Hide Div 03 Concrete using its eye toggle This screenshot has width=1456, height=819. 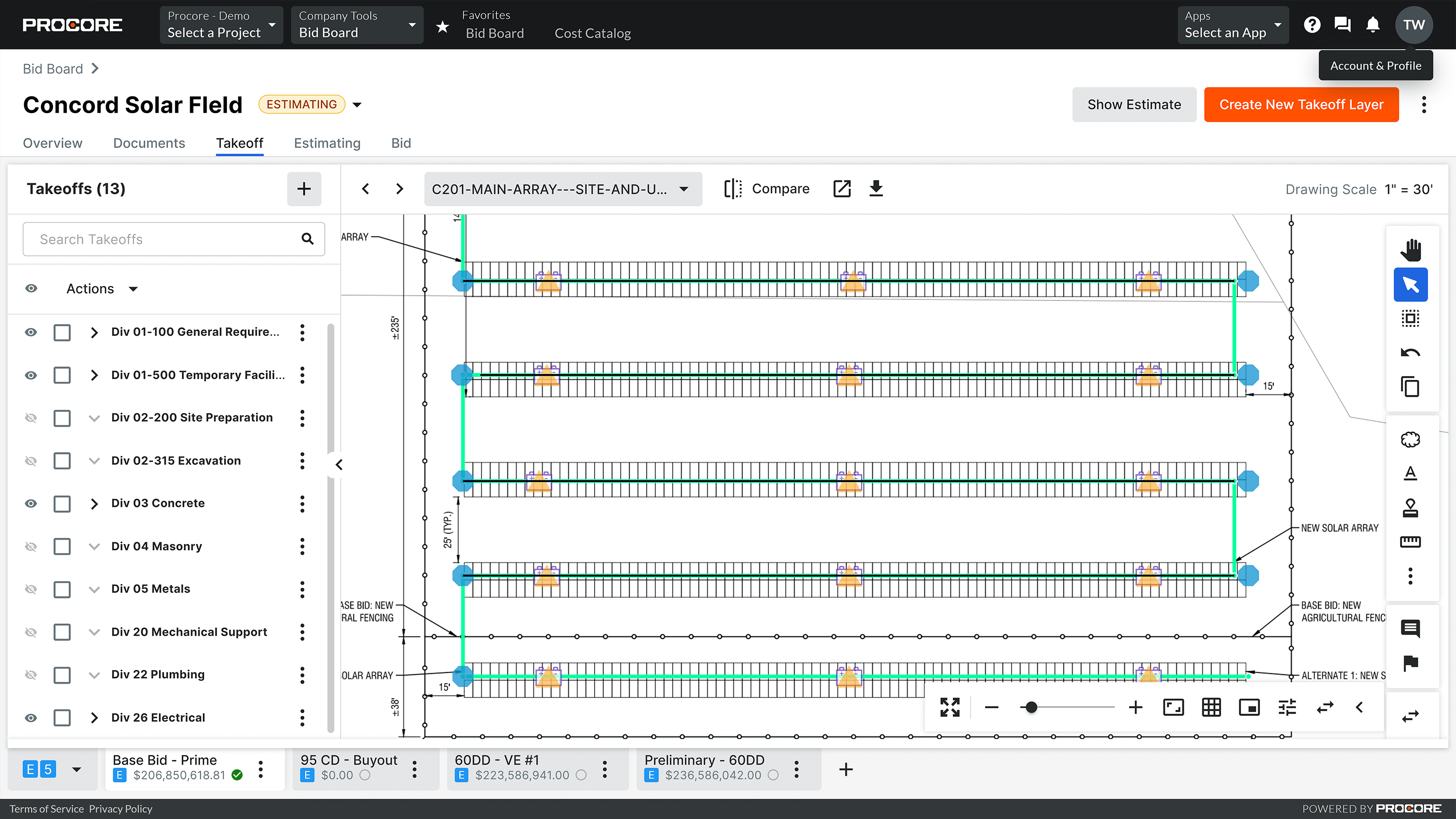point(31,504)
